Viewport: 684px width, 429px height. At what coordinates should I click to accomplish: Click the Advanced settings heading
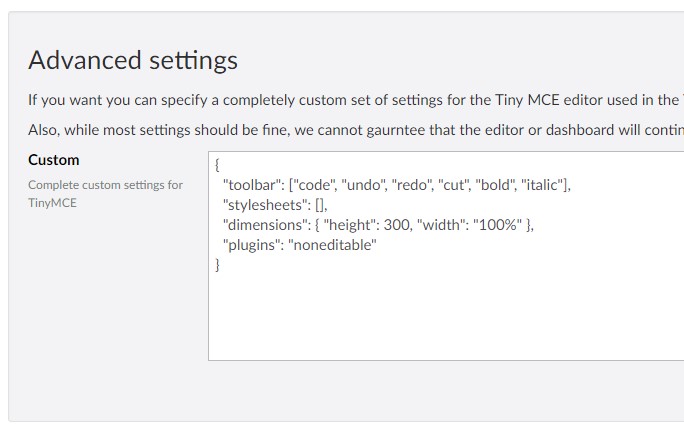(133, 60)
